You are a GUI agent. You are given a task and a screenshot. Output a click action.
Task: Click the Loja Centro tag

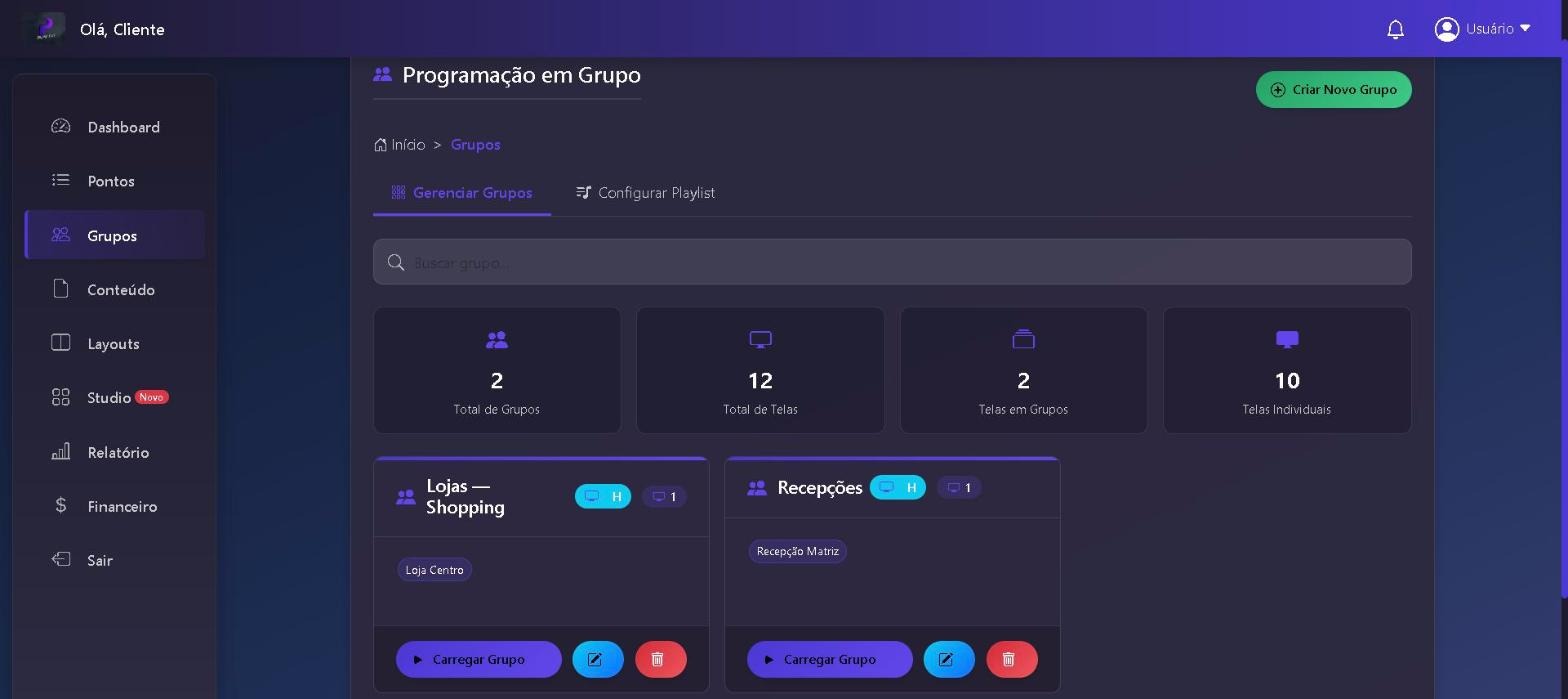pos(435,570)
